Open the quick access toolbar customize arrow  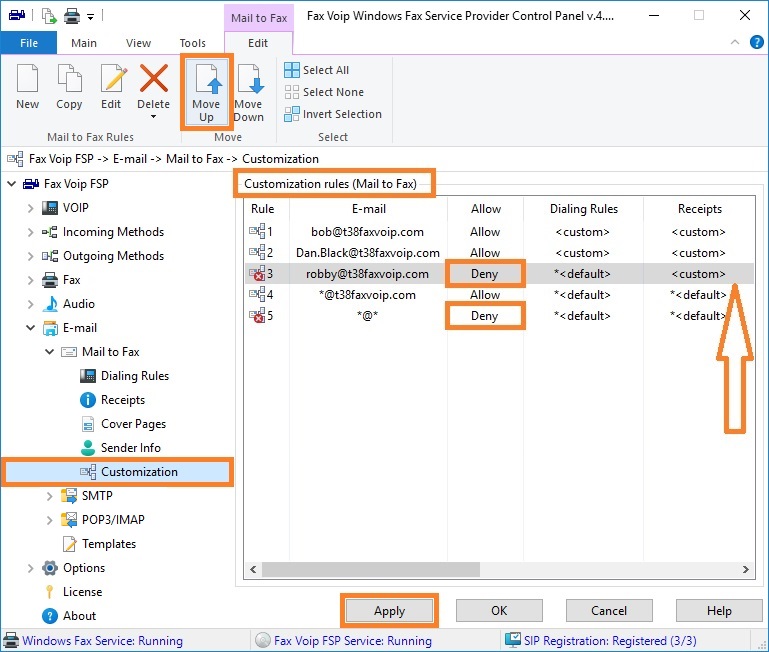coord(91,17)
